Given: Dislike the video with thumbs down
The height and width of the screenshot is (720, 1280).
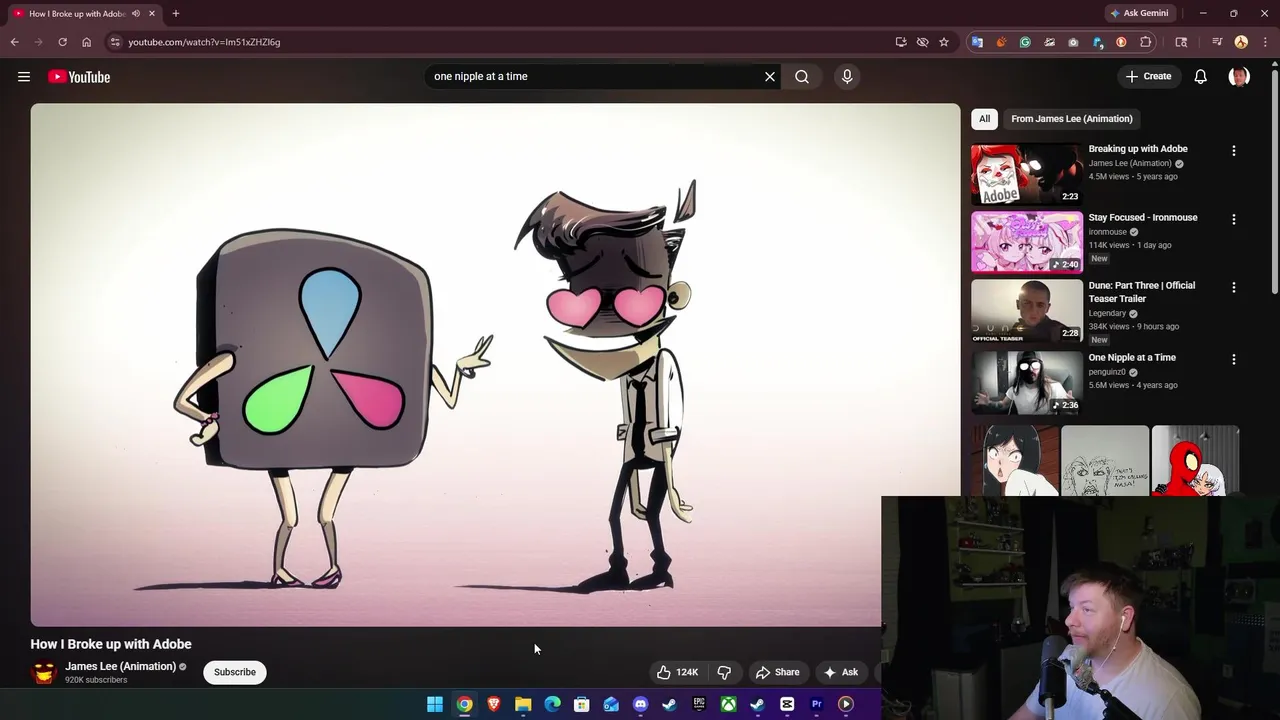Looking at the screenshot, I should pyautogui.click(x=724, y=672).
